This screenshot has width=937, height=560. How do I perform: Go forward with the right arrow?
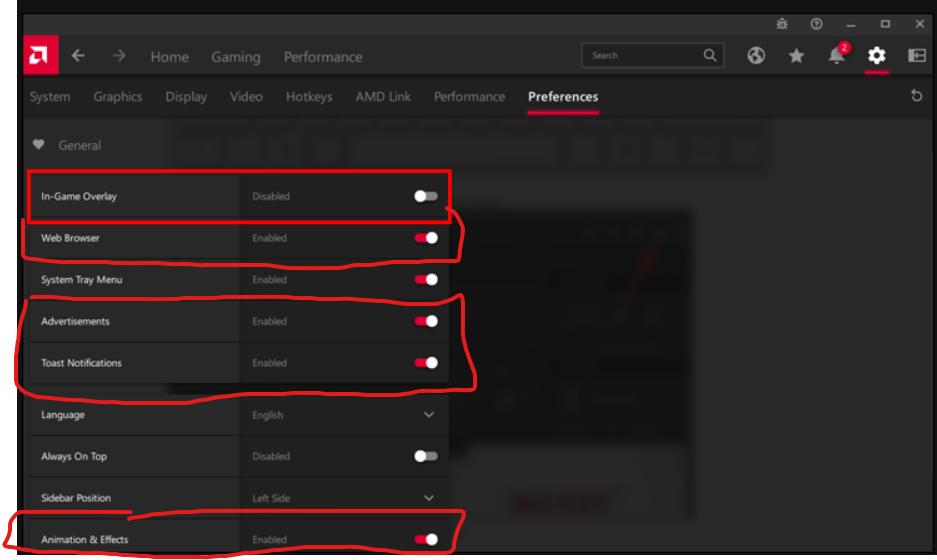point(119,56)
